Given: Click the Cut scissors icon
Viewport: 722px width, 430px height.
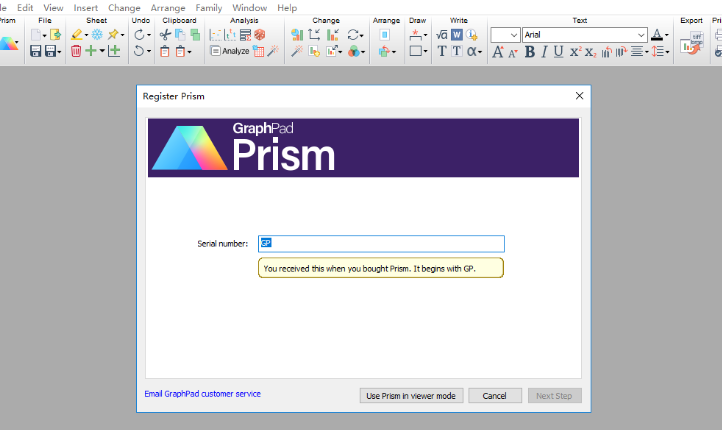Looking at the screenshot, I should tap(165, 35).
